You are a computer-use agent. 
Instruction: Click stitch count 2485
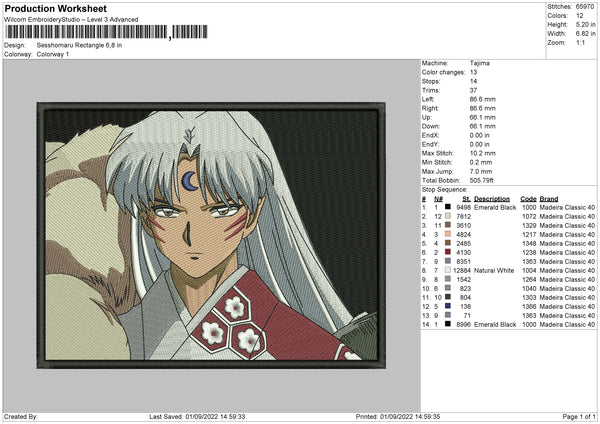(x=463, y=243)
